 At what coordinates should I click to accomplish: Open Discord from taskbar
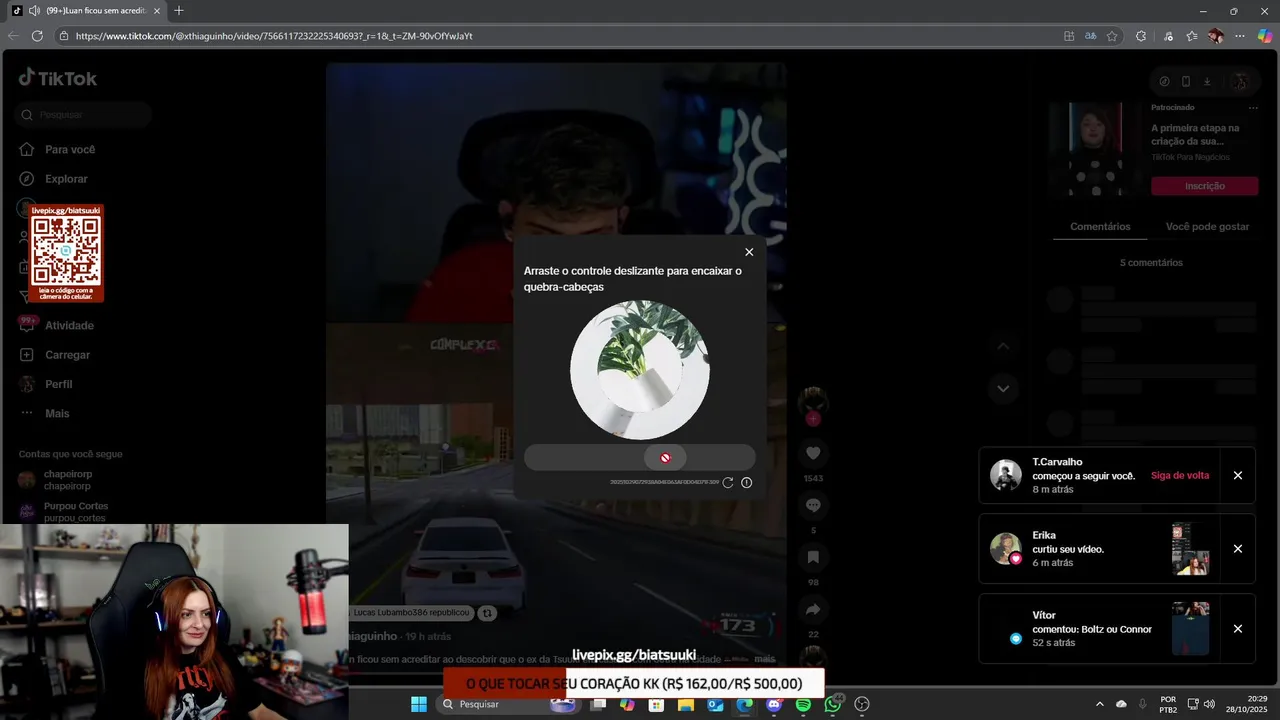pos(774,704)
